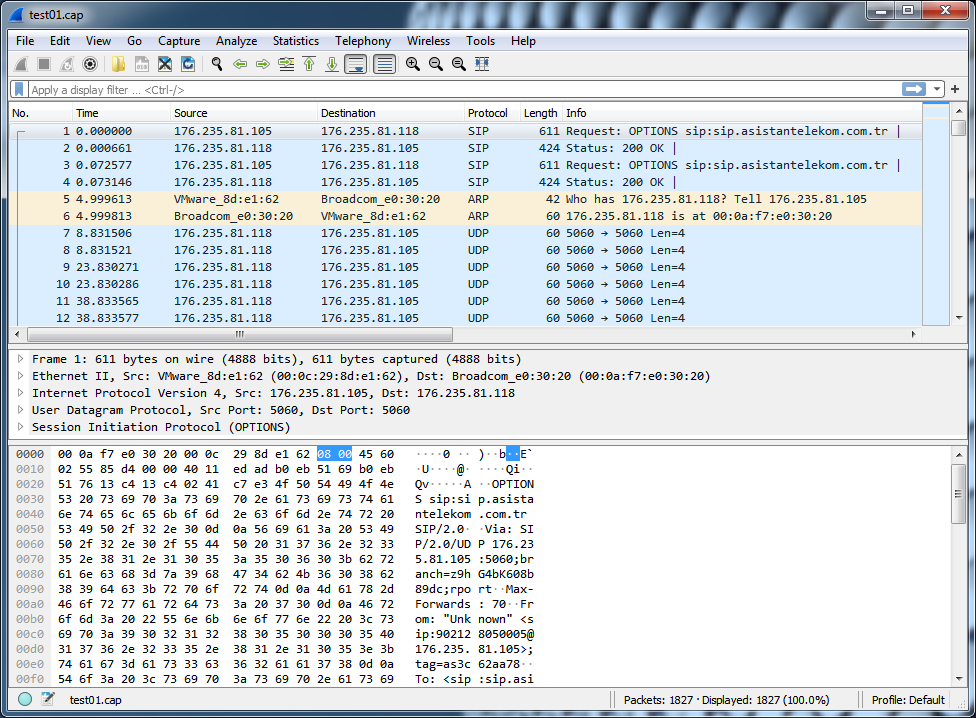Open capture options via the gear icon
Screen dimensions: 976x718
tap(90, 64)
